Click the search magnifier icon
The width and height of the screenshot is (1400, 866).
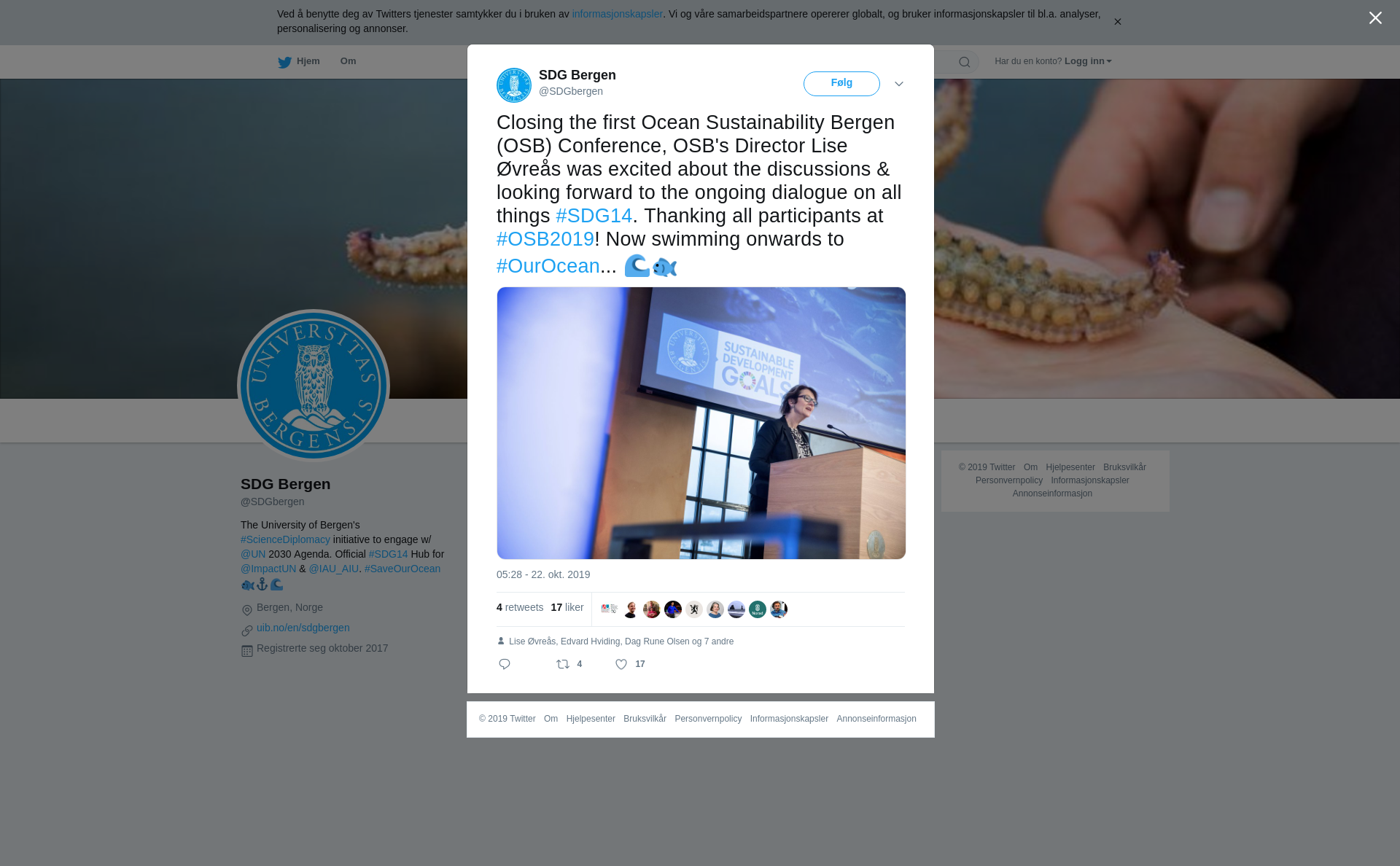point(965,62)
